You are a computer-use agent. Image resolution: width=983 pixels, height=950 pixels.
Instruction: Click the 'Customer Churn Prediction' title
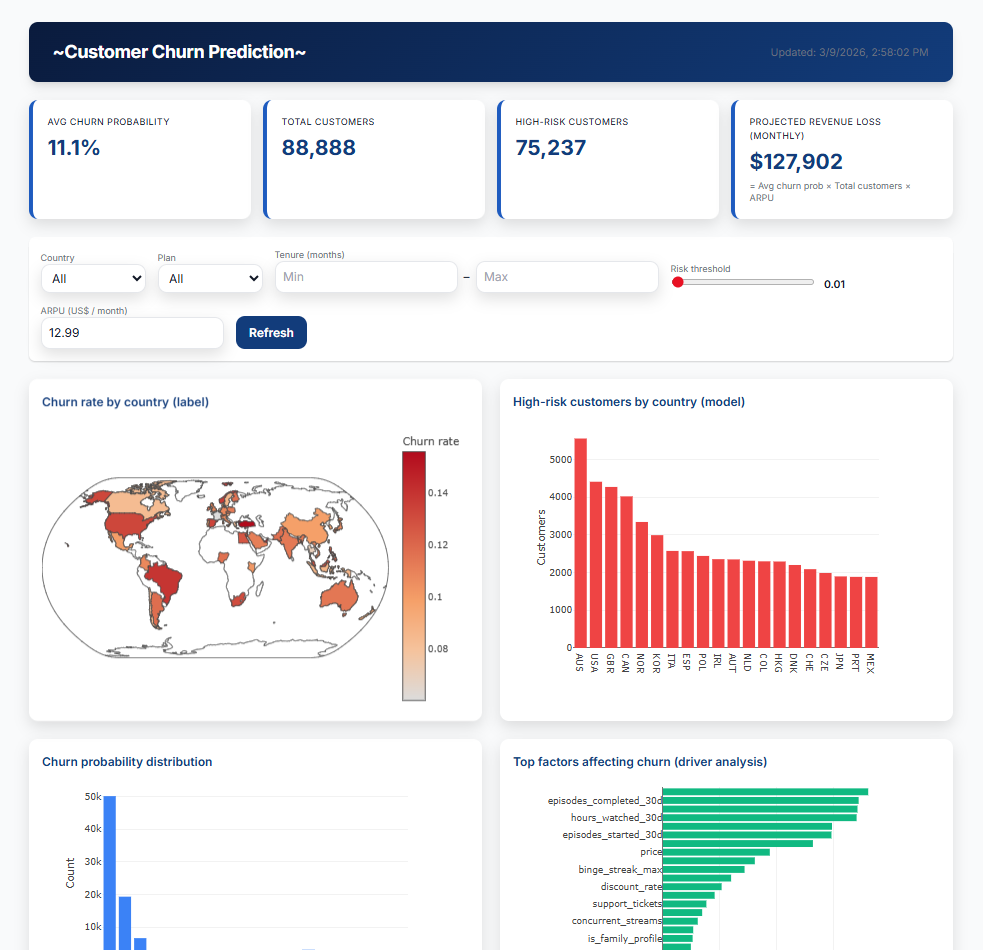point(179,51)
